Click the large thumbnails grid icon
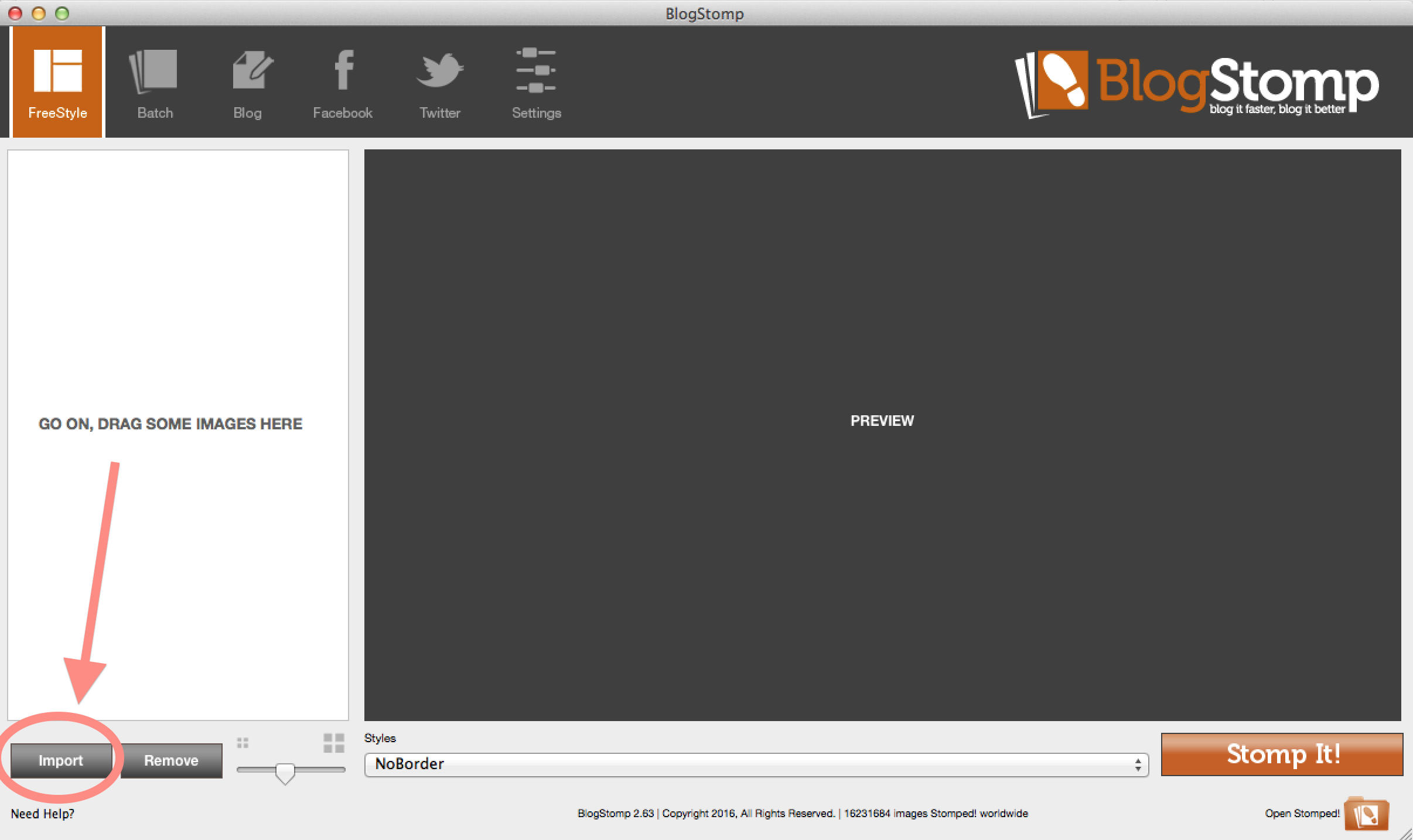 pos(334,743)
